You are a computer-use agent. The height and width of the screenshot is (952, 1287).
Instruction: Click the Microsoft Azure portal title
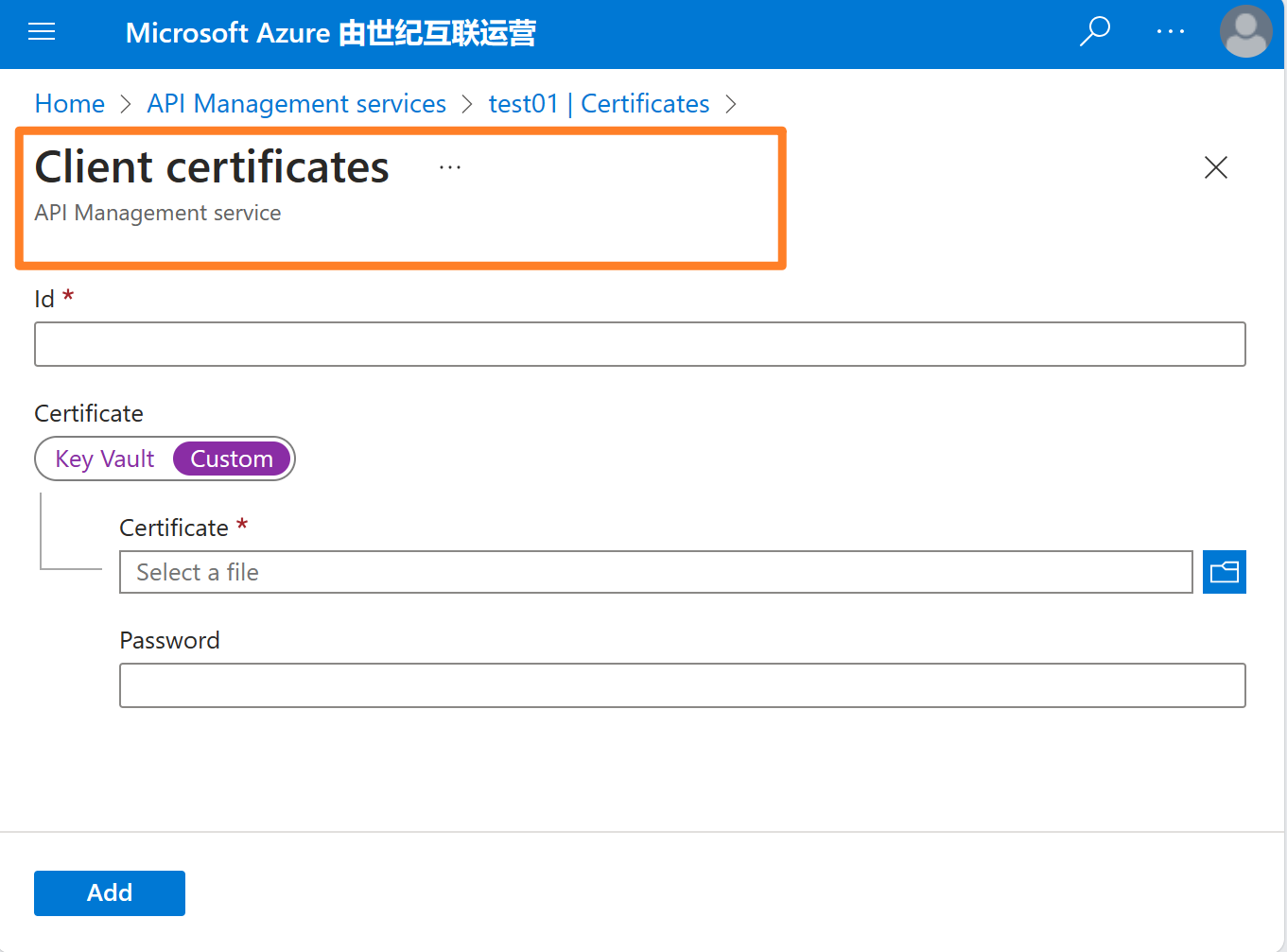330,33
